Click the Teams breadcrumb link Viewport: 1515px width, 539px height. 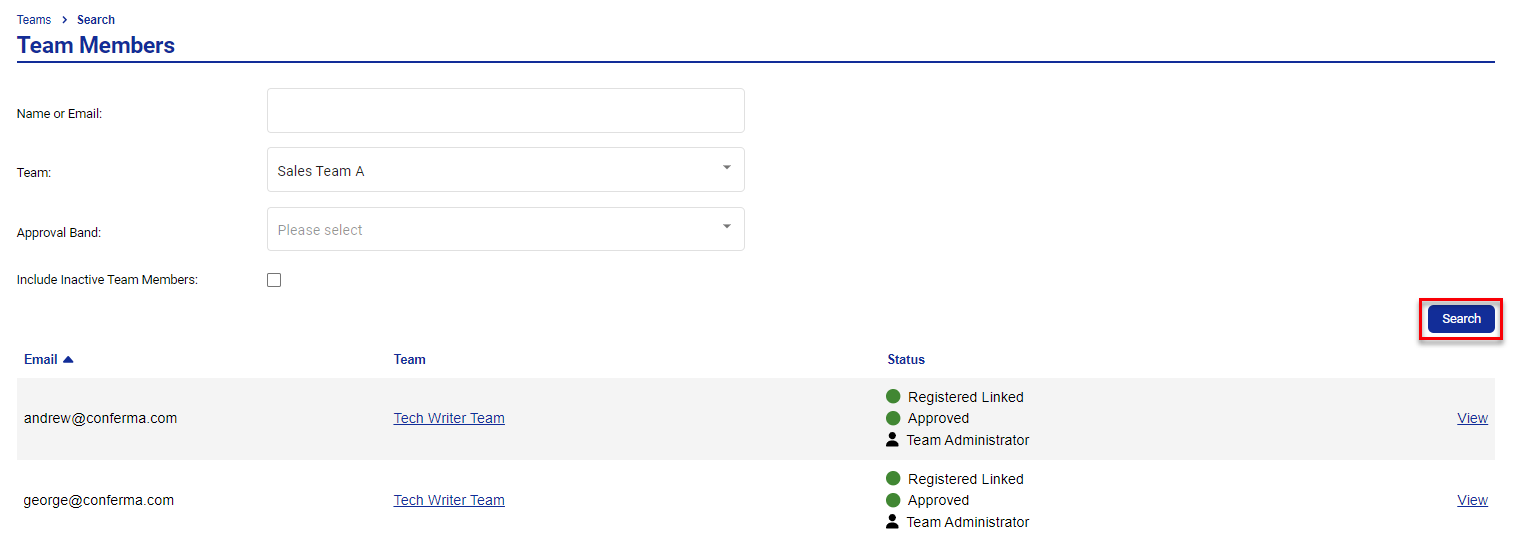coord(34,20)
